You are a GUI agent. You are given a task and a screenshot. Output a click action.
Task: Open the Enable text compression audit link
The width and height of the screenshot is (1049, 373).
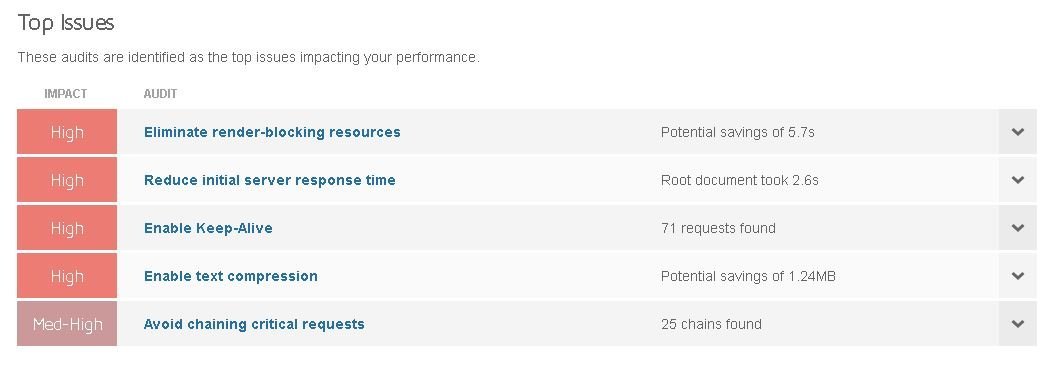pyautogui.click(x=231, y=277)
